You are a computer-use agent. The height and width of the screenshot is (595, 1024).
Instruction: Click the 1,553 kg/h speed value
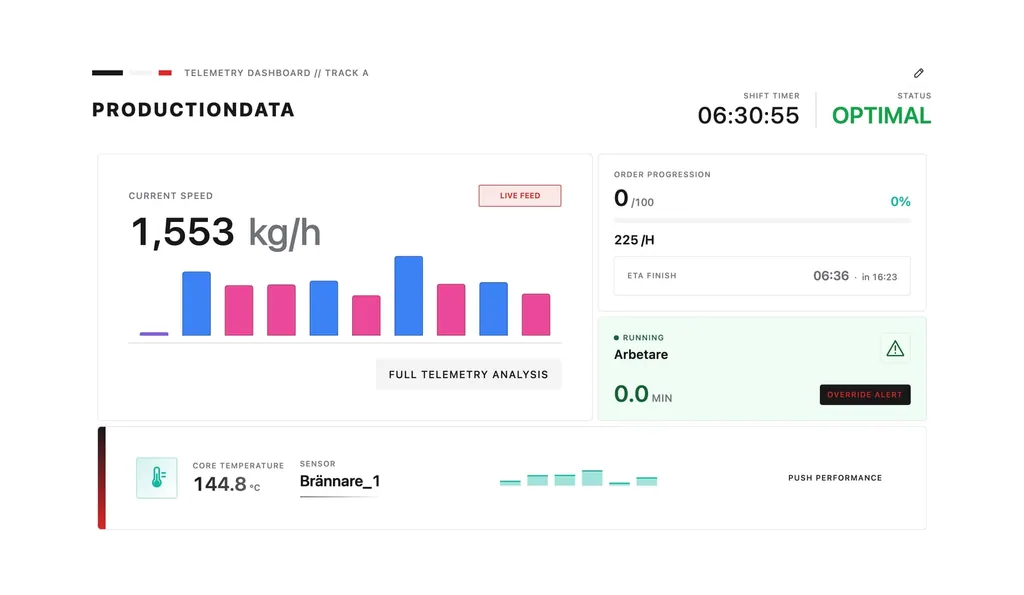226,233
